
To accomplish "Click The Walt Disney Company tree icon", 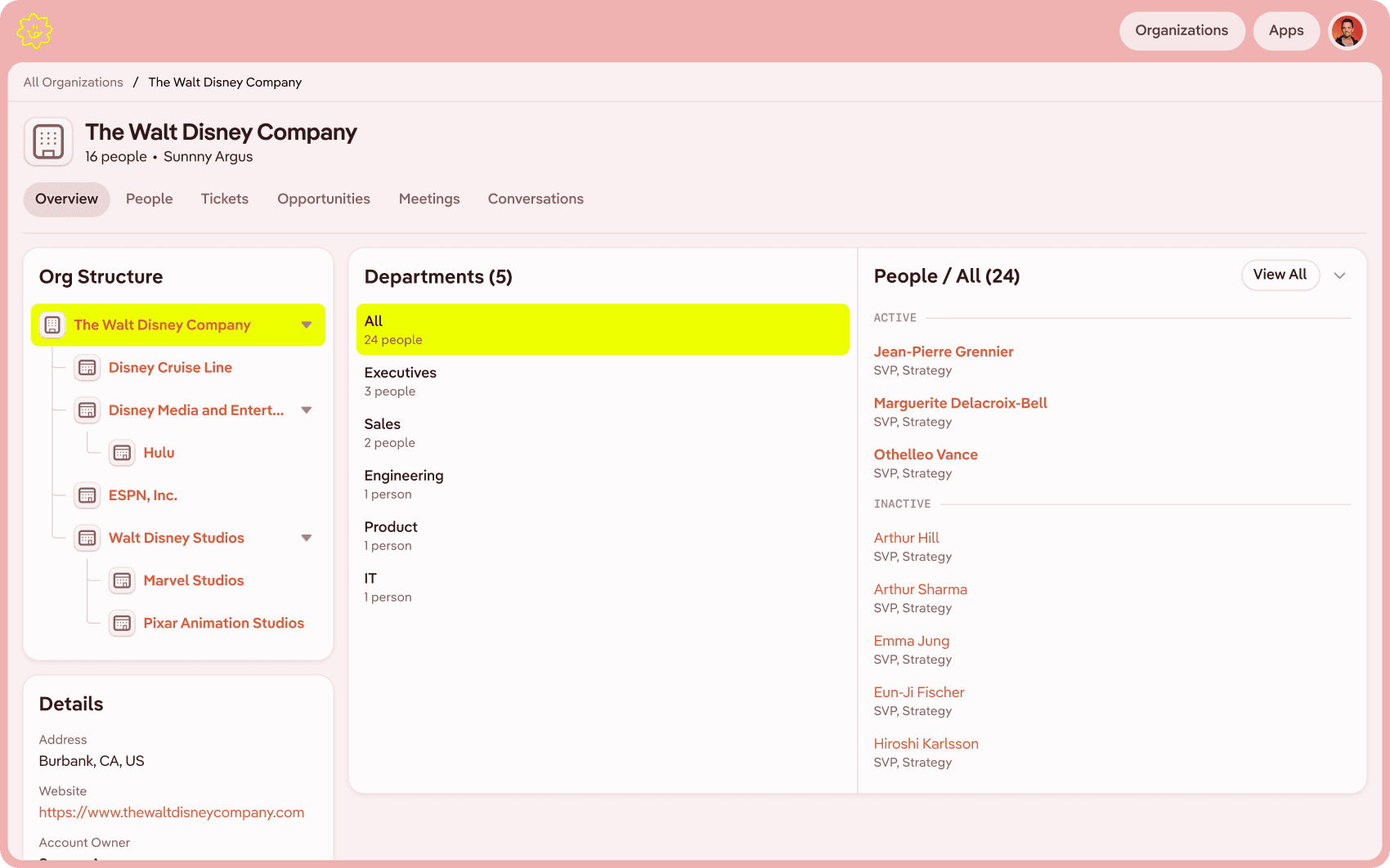I will coord(52,325).
